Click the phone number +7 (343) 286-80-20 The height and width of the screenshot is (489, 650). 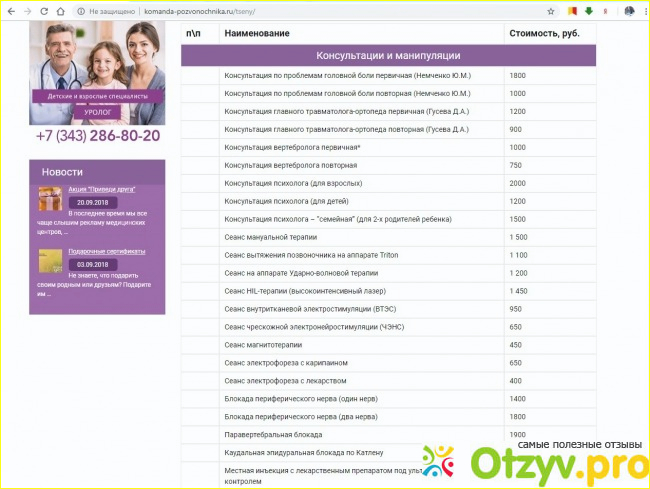point(97,136)
